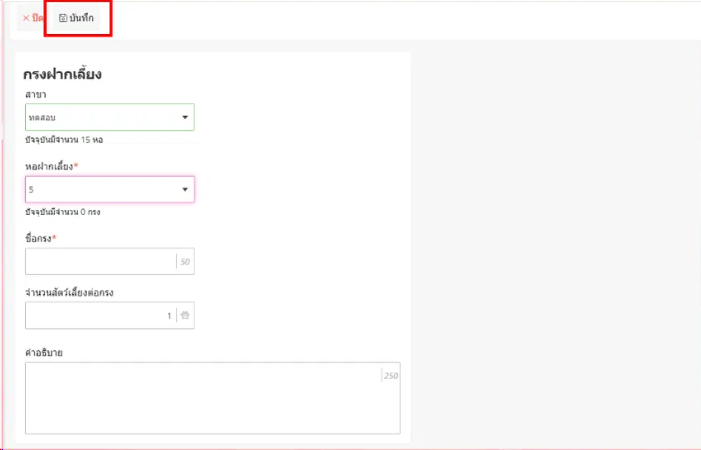Click the 50 character counter in ชื่อกรง
Screen dimensions: 701x450
tap(185, 262)
